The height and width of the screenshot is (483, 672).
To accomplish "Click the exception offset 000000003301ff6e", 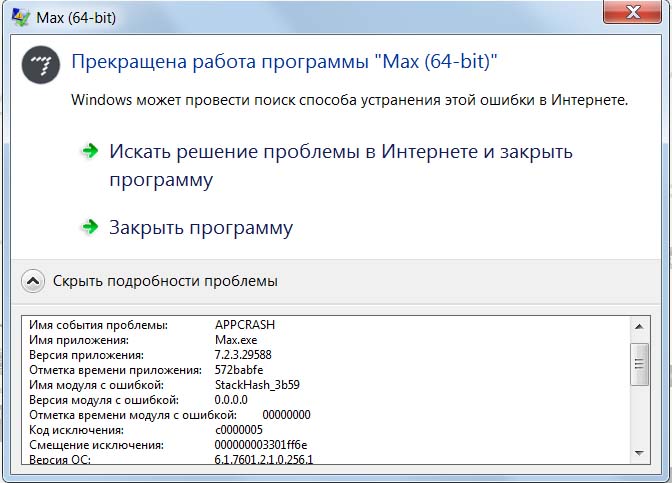I will click(262, 445).
